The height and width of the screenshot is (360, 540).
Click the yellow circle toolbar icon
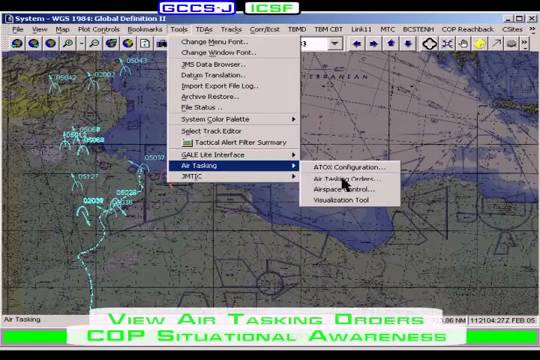(480, 44)
